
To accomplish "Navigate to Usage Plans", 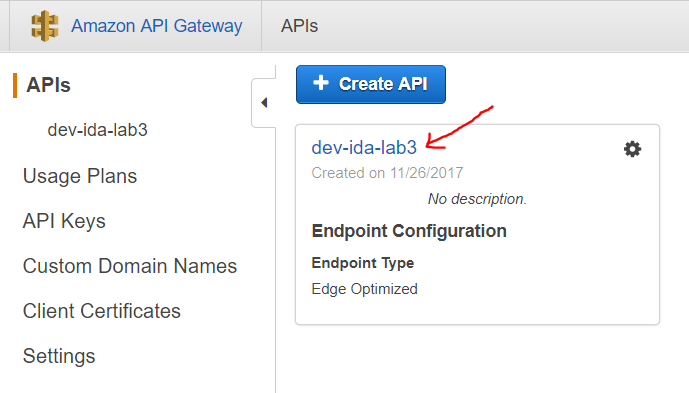I will [x=80, y=176].
